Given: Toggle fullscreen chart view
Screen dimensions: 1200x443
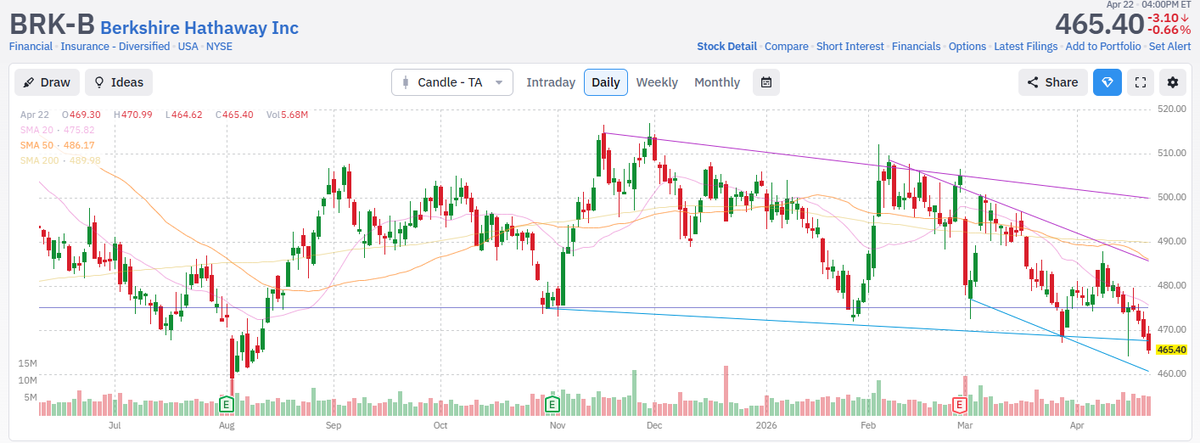Looking at the screenshot, I should [x=1139, y=82].
